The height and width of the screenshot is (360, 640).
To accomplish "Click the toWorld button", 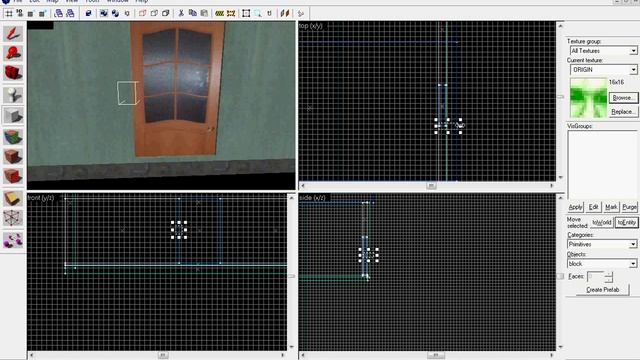I will [x=602, y=222].
